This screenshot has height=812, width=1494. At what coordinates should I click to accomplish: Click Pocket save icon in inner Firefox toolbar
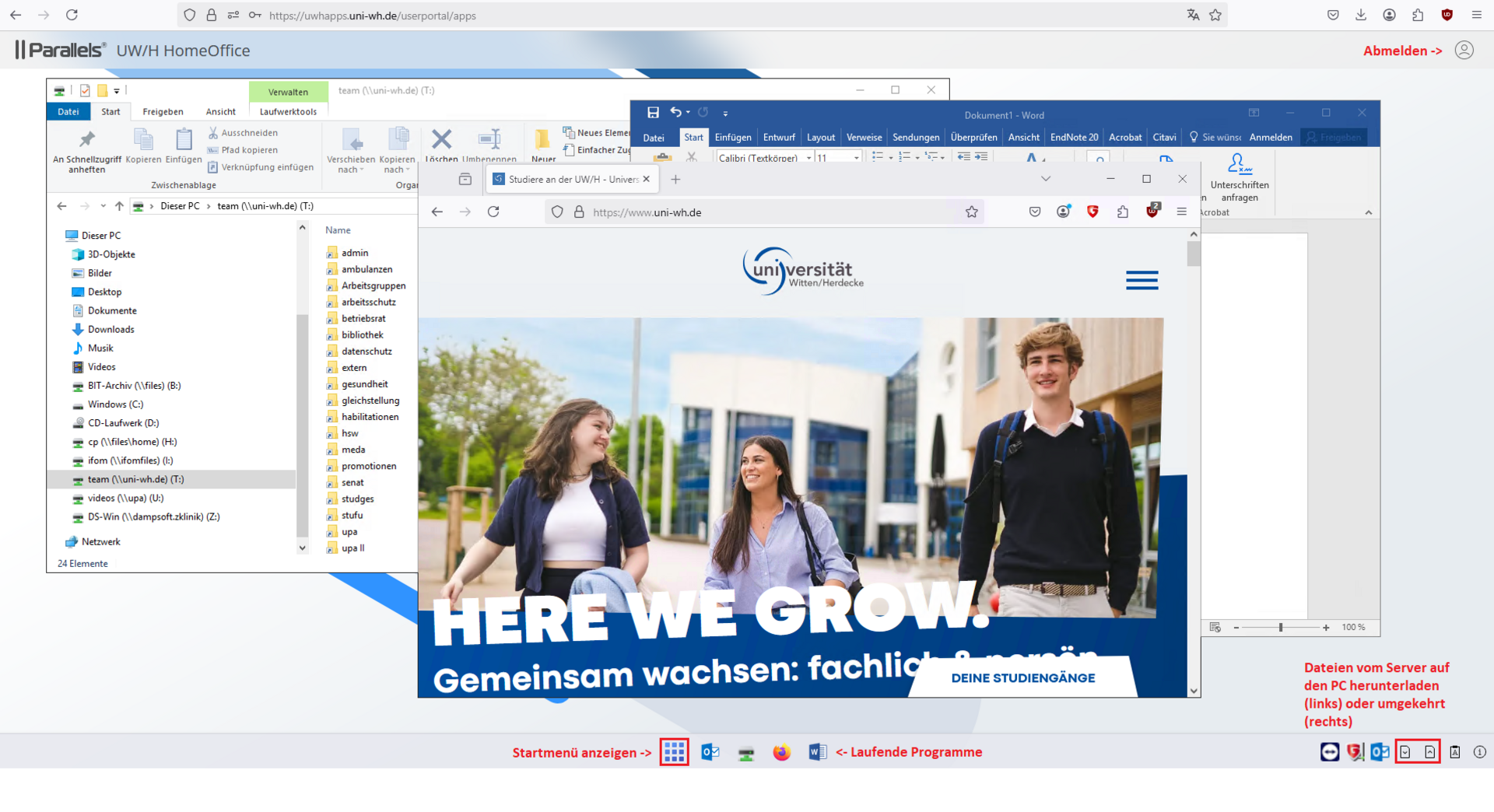1035,212
